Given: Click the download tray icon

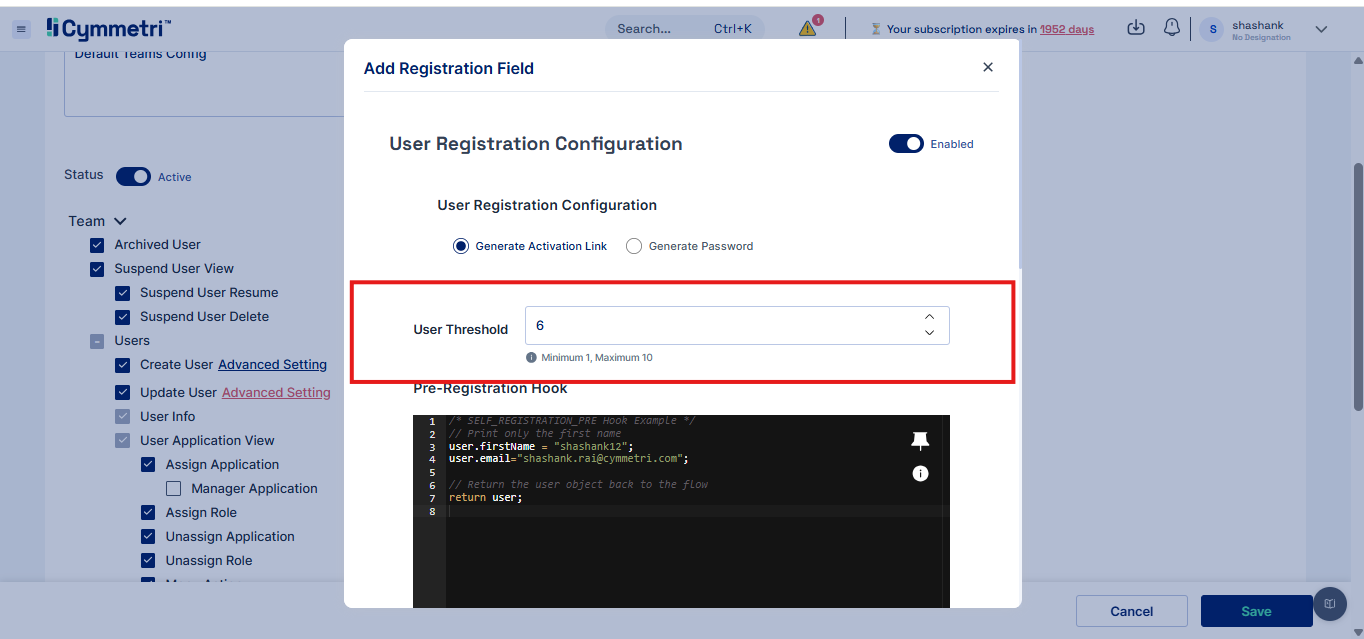Looking at the screenshot, I should (x=1135, y=28).
